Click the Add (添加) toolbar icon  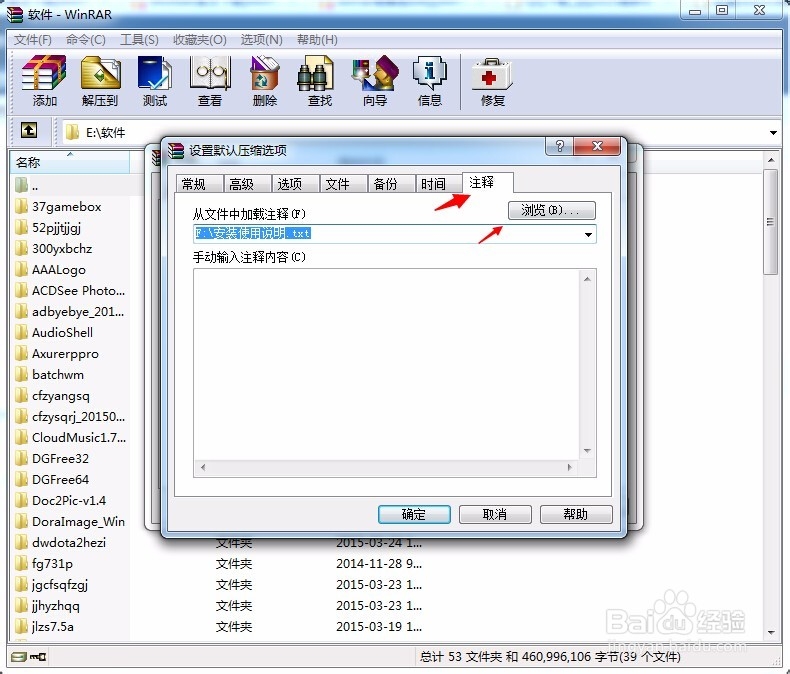[x=44, y=81]
